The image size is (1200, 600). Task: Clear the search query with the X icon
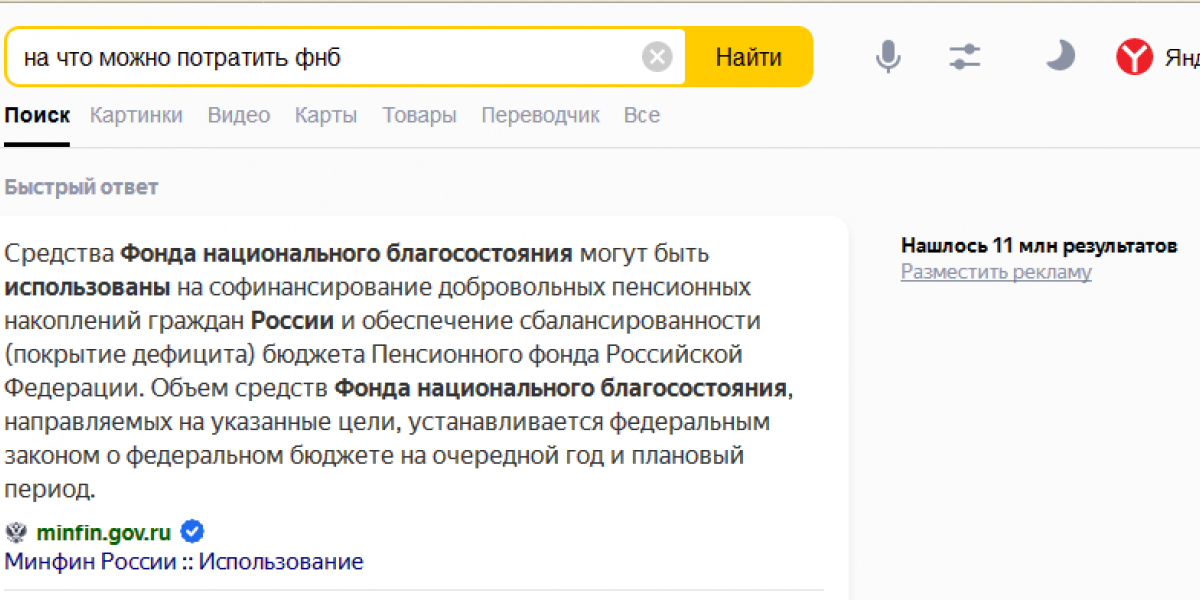point(657,56)
